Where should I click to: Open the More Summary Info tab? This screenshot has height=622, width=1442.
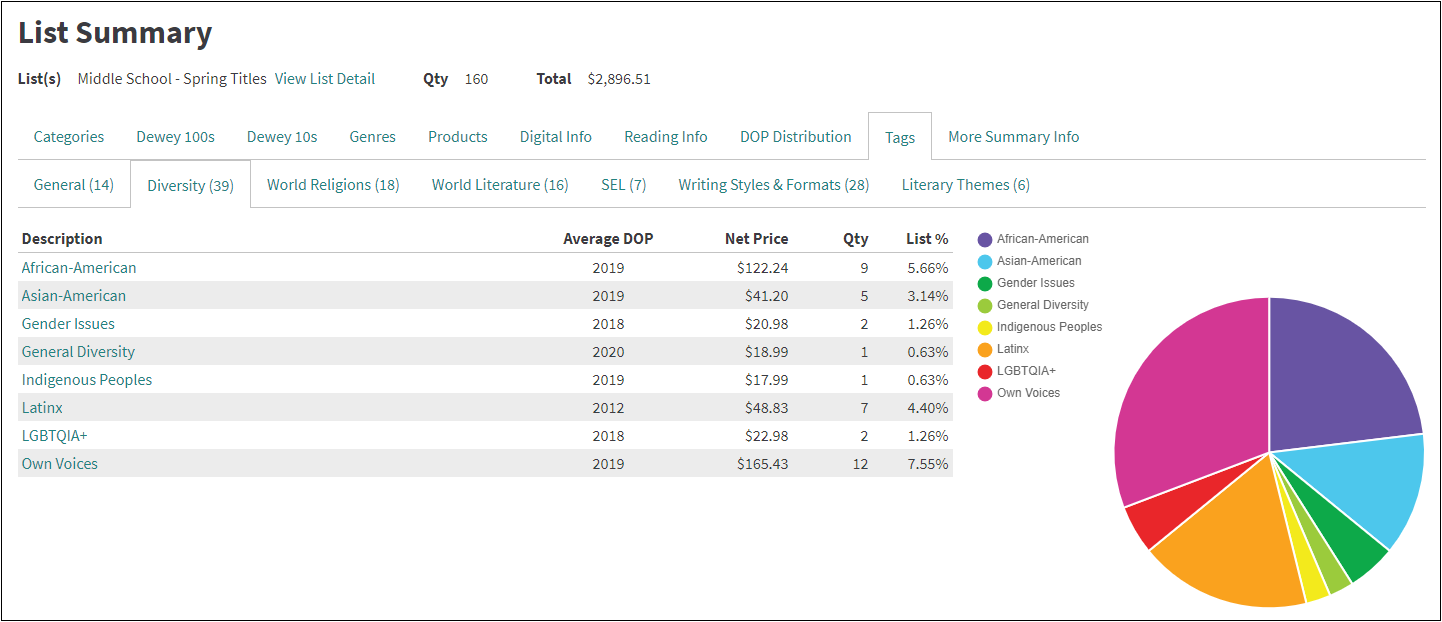pyautogui.click(x=1013, y=137)
